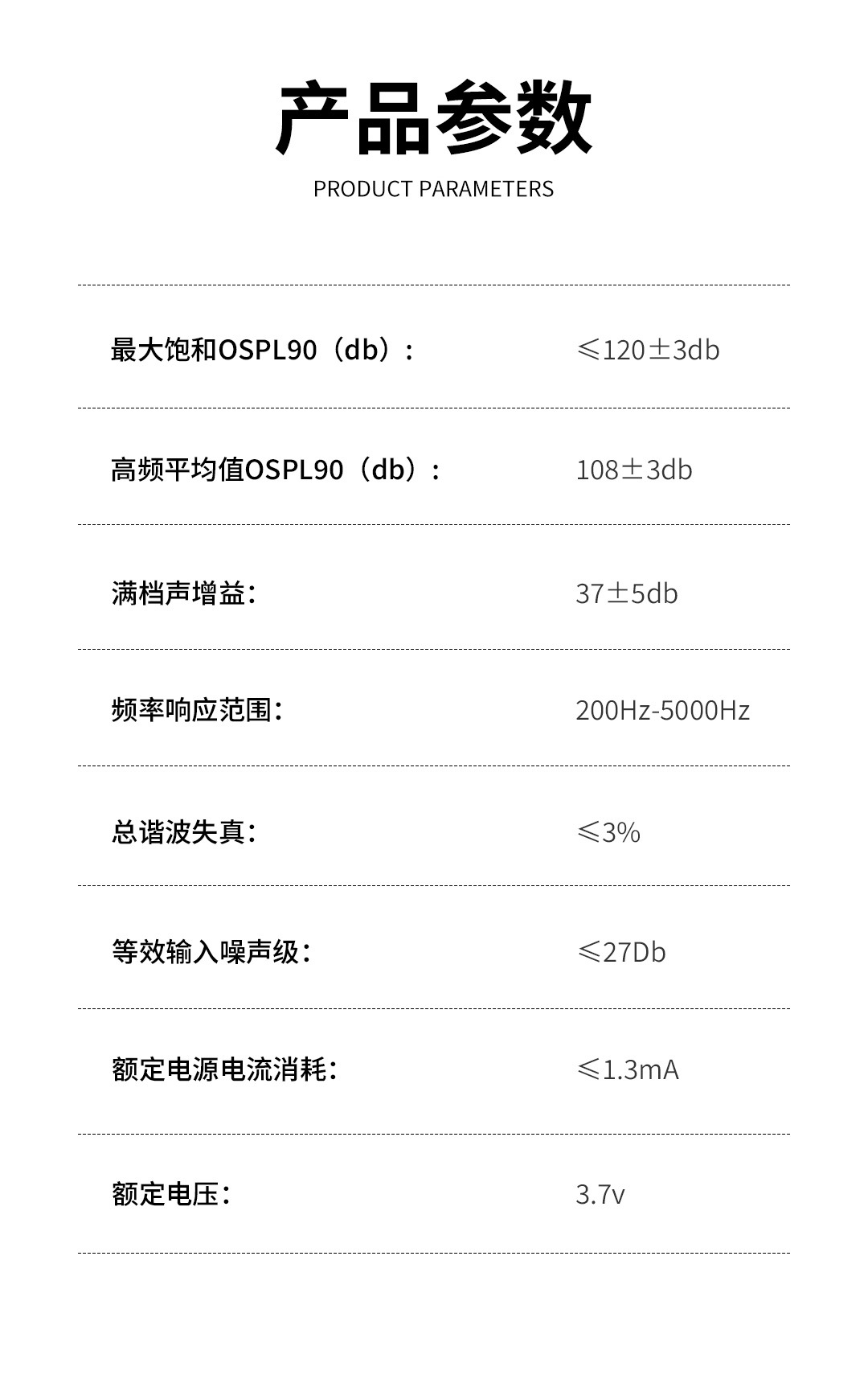Click the dashed divider above 最大饱和OSPL90 row

(x=434, y=285)
